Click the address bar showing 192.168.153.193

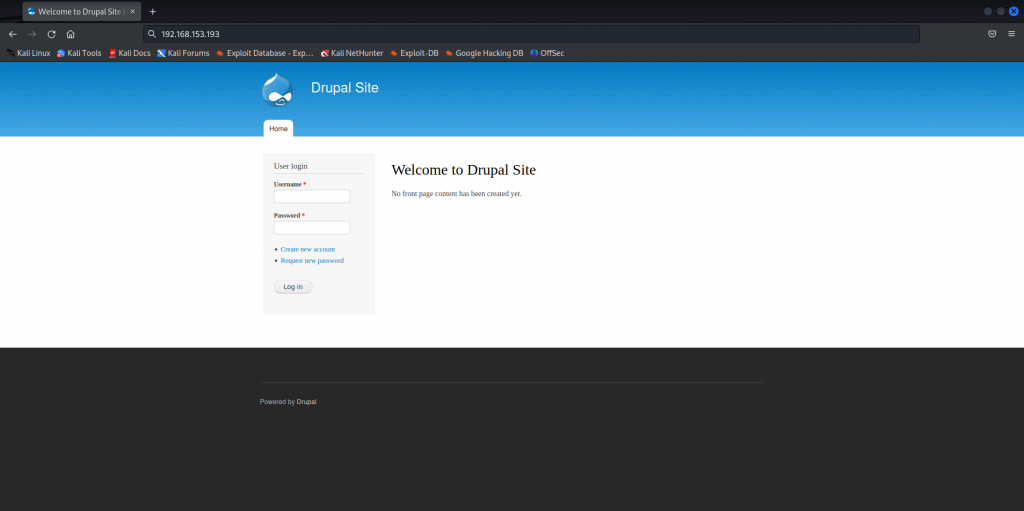tap(531, 34)
